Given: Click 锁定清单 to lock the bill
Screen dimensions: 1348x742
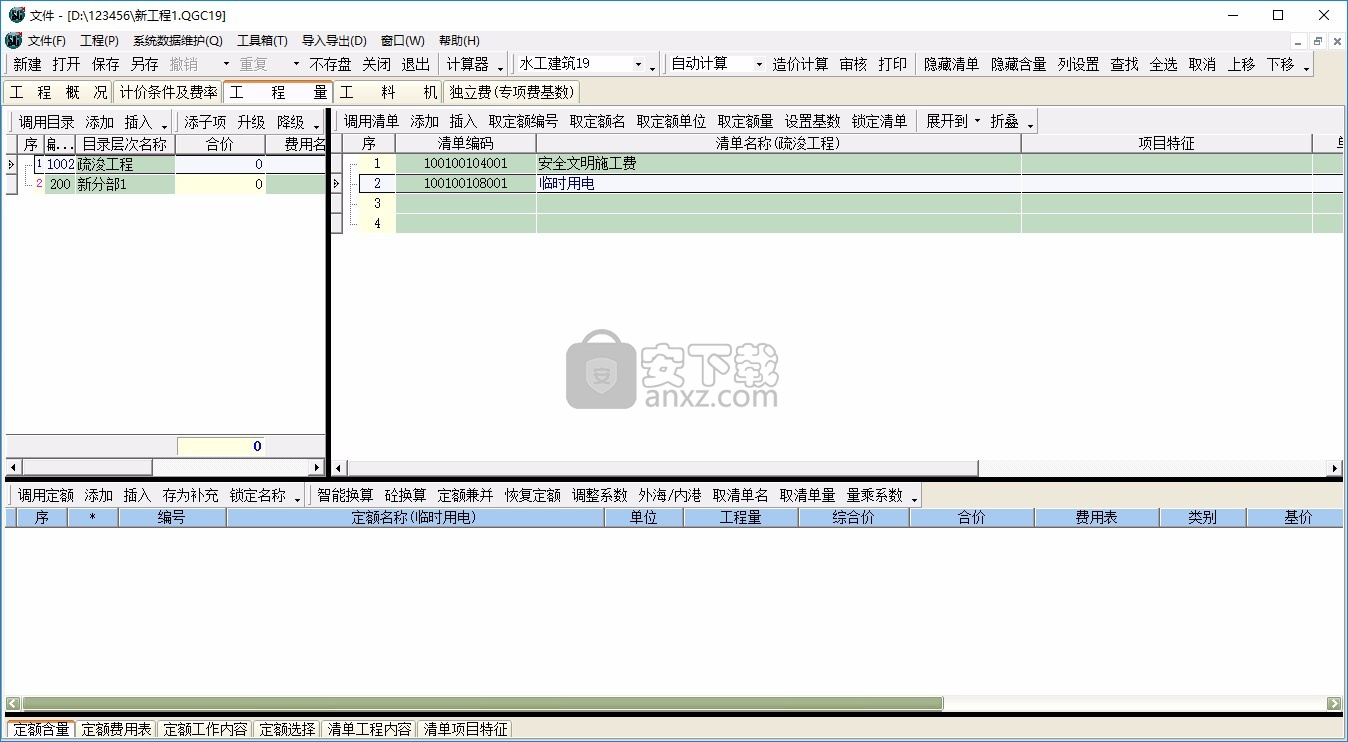Looking at the screenshot, I should [879, 121].
